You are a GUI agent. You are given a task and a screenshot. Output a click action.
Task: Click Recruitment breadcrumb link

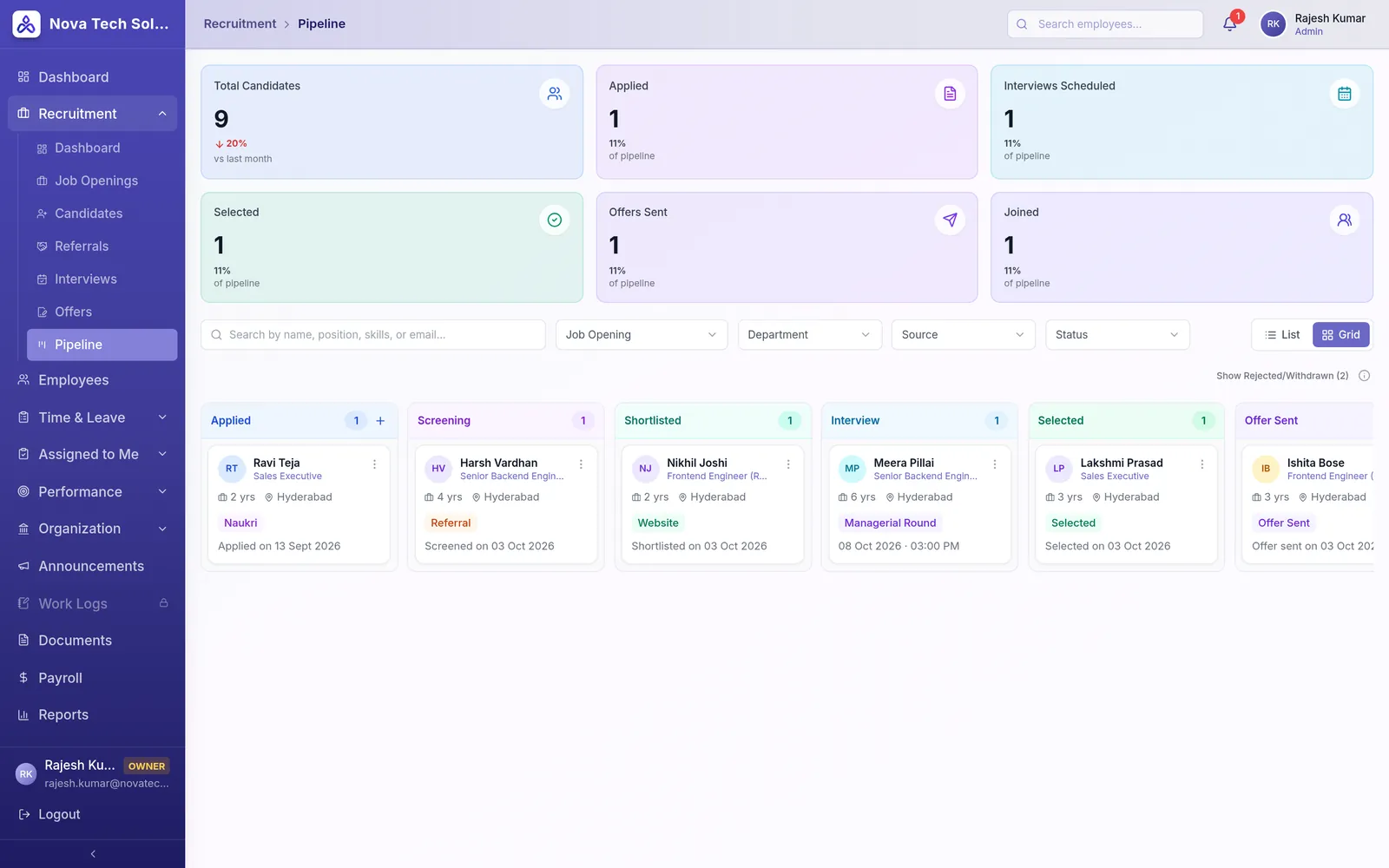pos(240,23)
